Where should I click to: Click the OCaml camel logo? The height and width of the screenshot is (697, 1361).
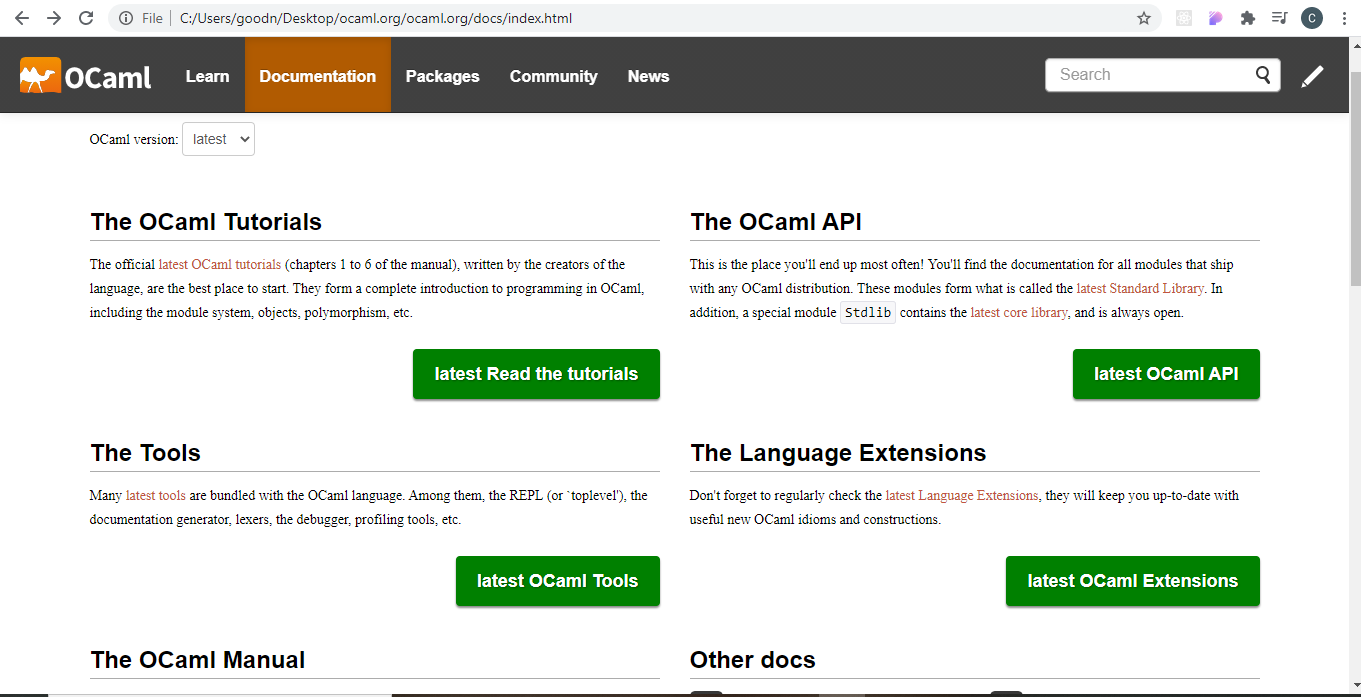click(86, 76)
